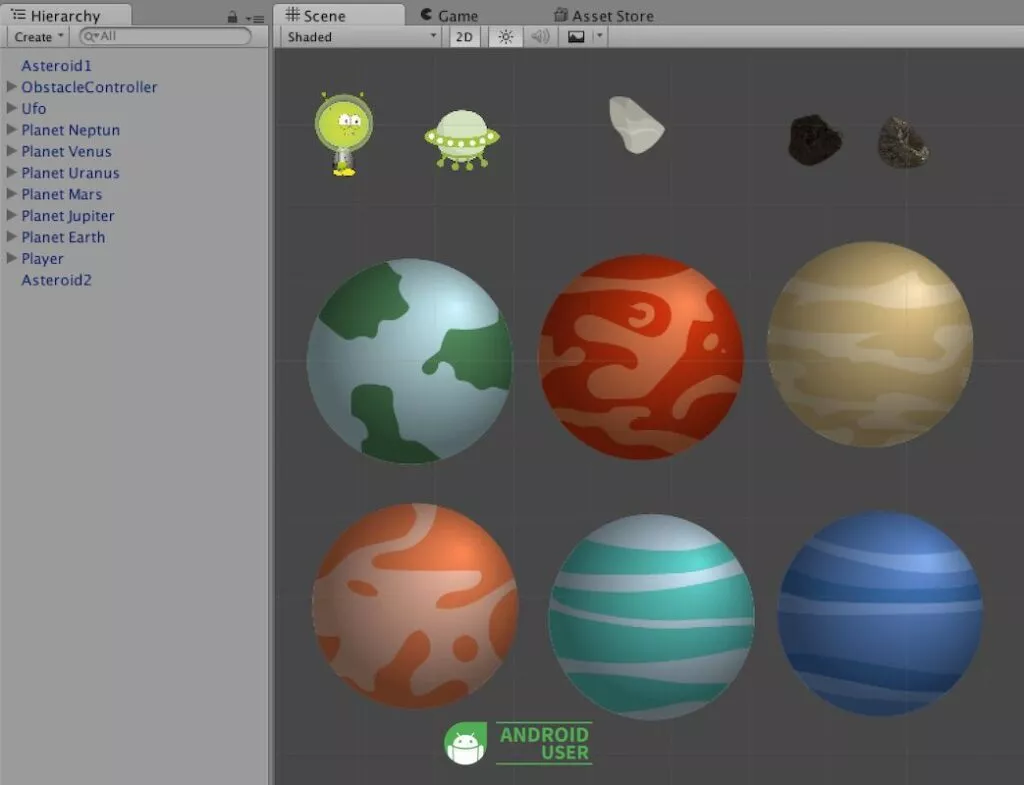This screenshot has width=1024, height=785.
Task: Expand the Planet Uranus object
Action: pos(11,172)
